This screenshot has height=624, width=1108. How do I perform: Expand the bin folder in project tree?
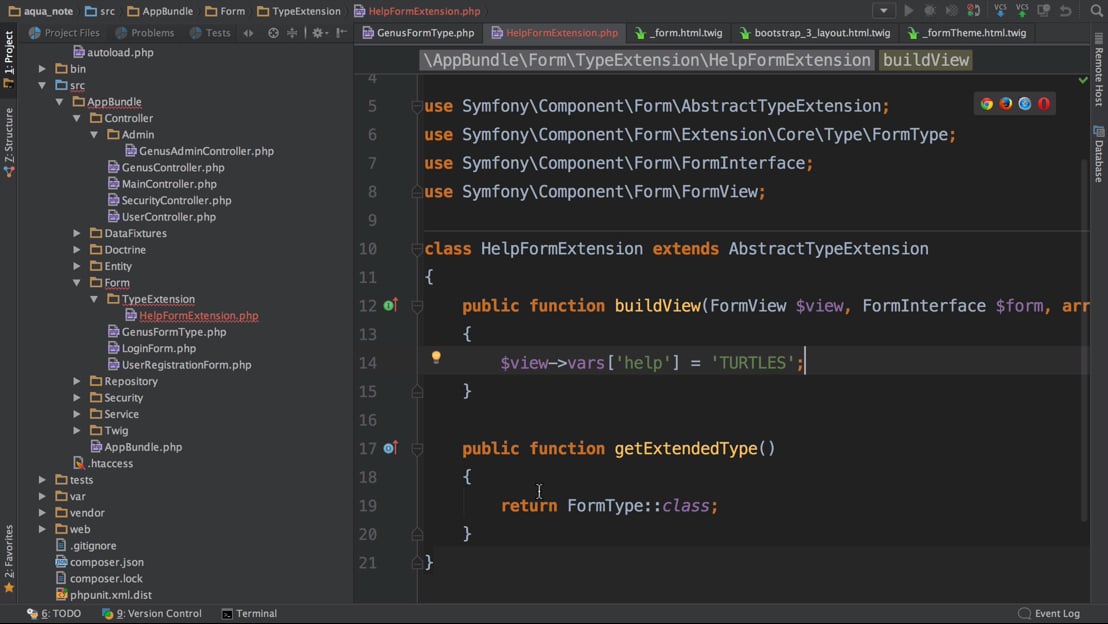coord(42,69)
